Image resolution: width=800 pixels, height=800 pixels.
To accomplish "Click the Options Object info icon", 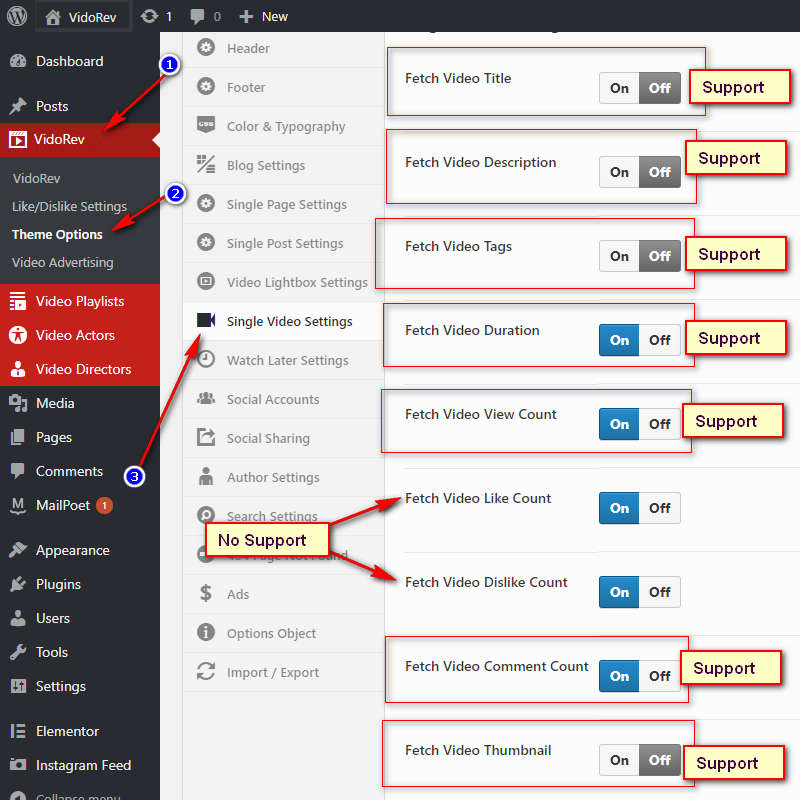I will (x=206, y=633).
